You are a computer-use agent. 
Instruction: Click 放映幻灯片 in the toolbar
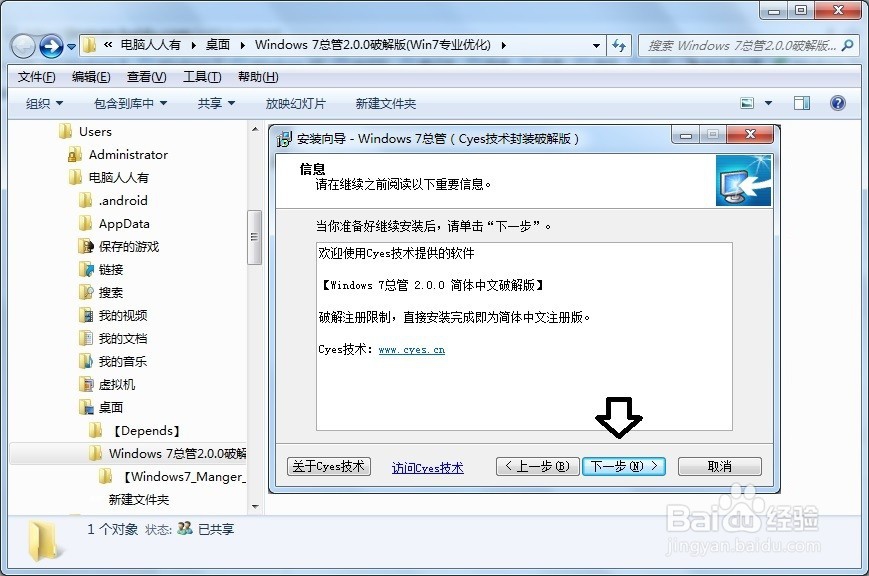coord(295,104)
